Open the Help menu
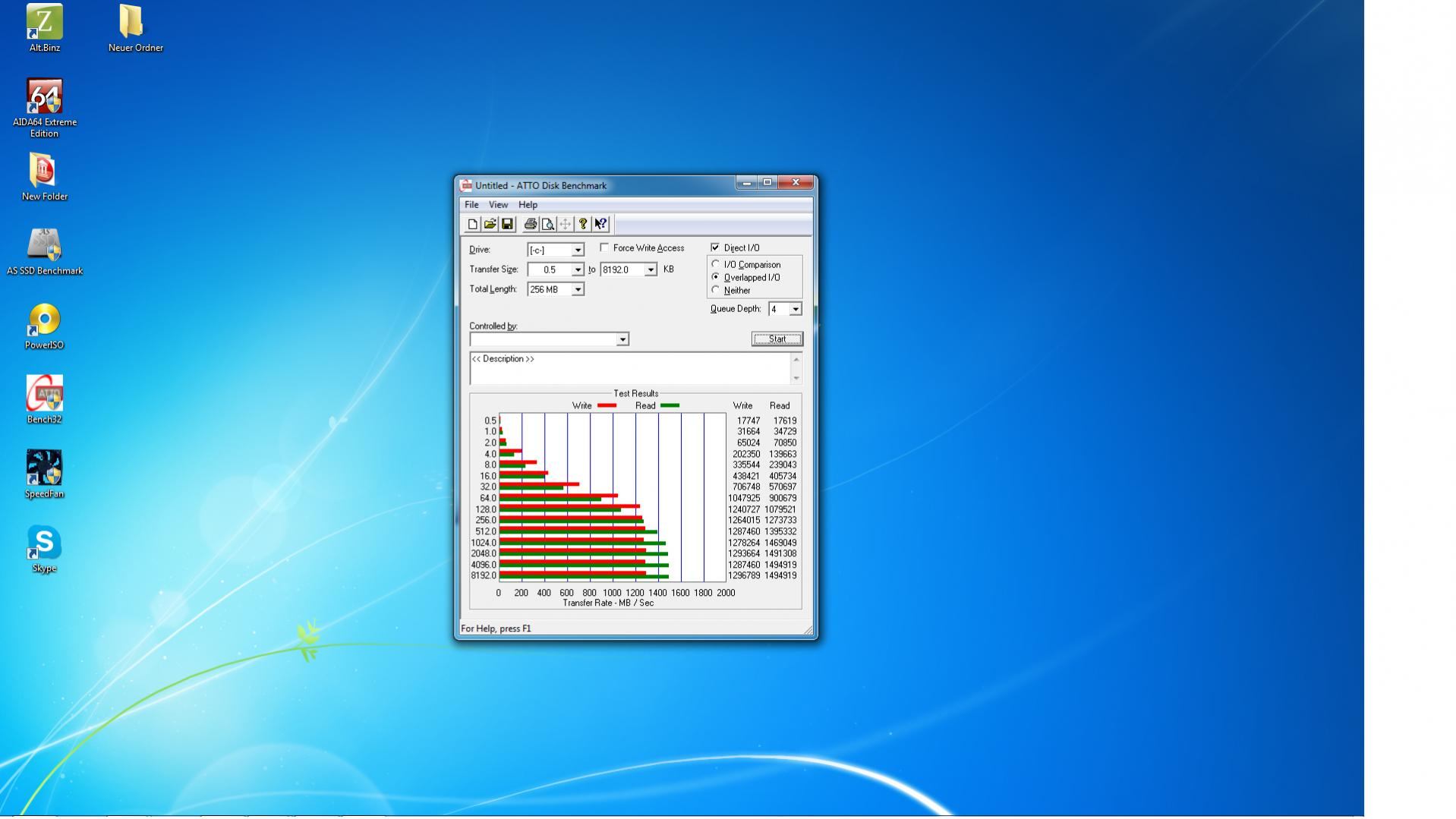Image resolution: width=1456 pixels, height=819 pixels. tap(528, 204)
